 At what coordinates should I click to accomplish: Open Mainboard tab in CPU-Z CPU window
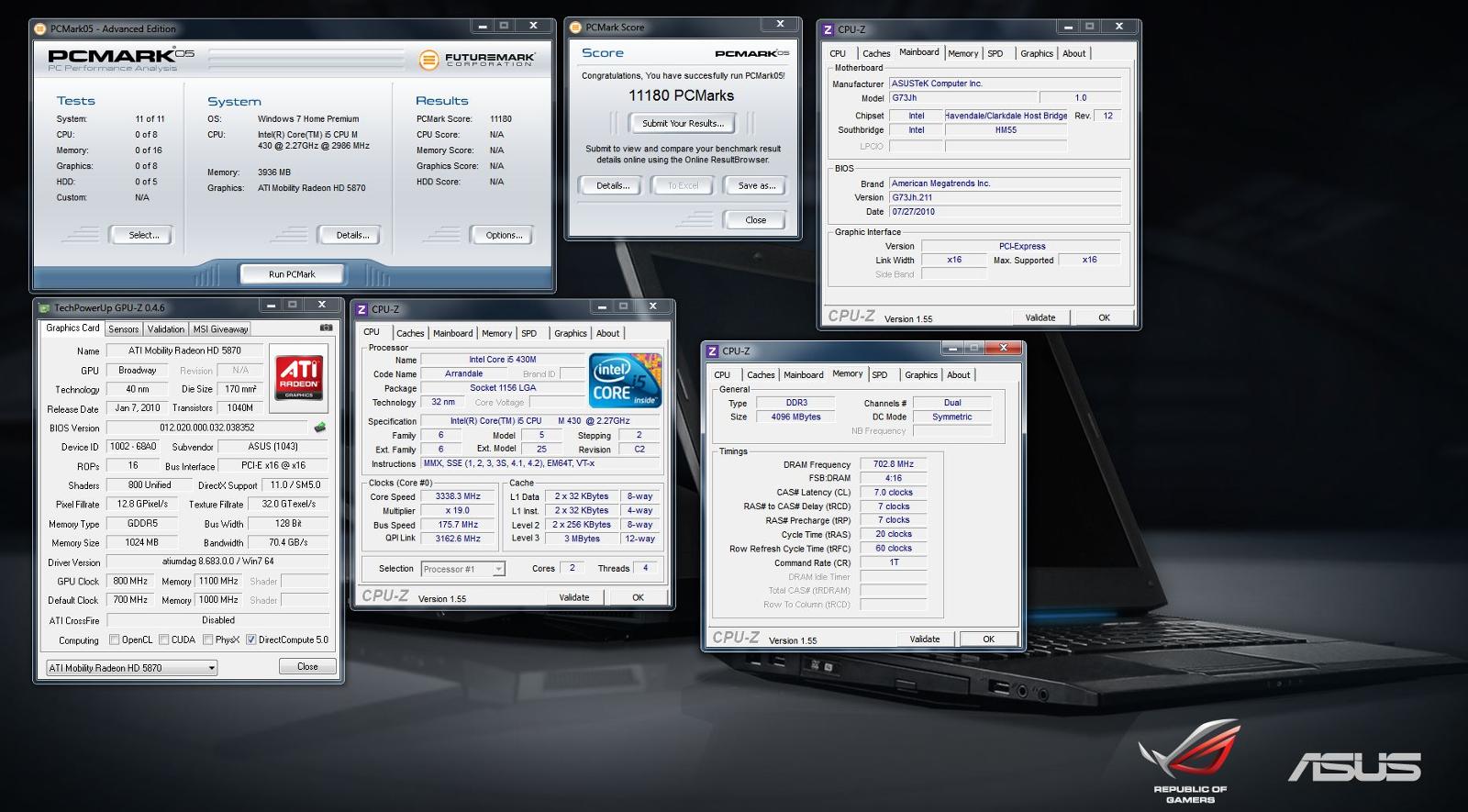pos(453,333)
